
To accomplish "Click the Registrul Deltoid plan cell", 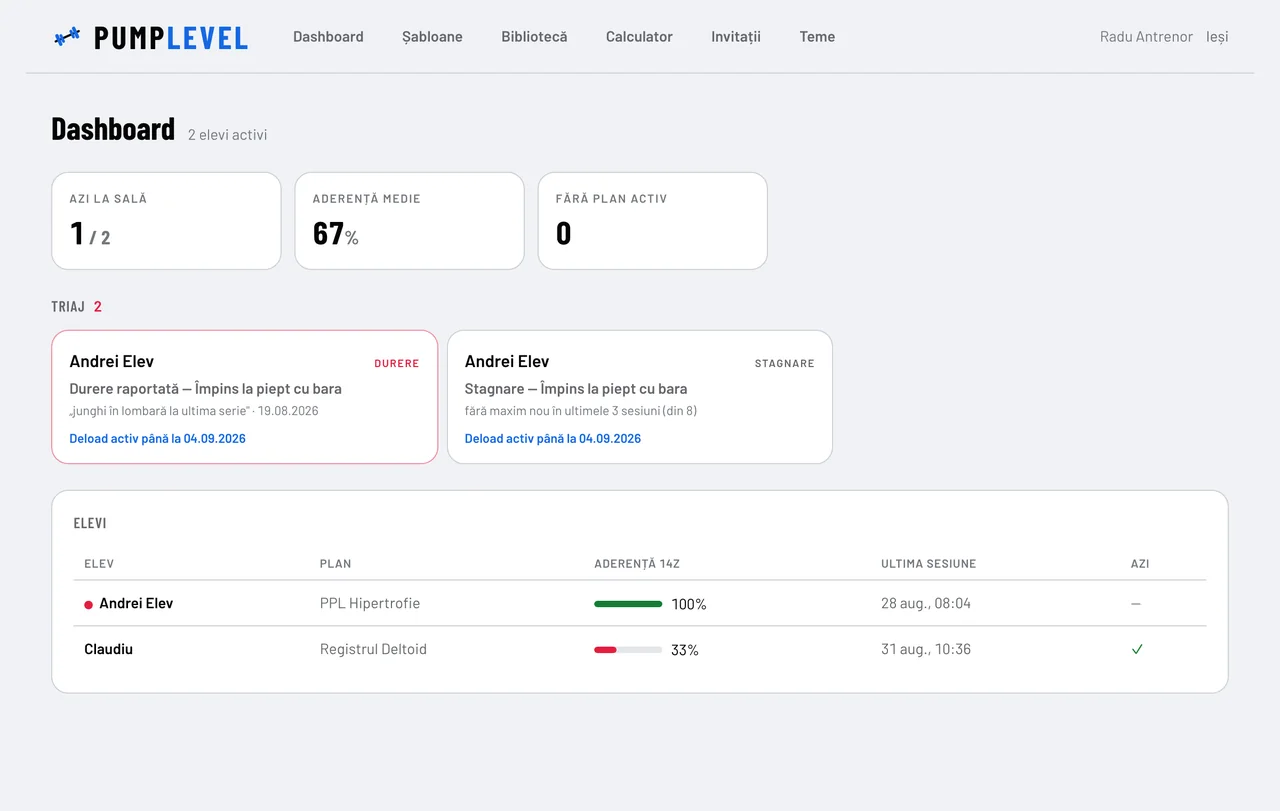I will click(373, 649).
